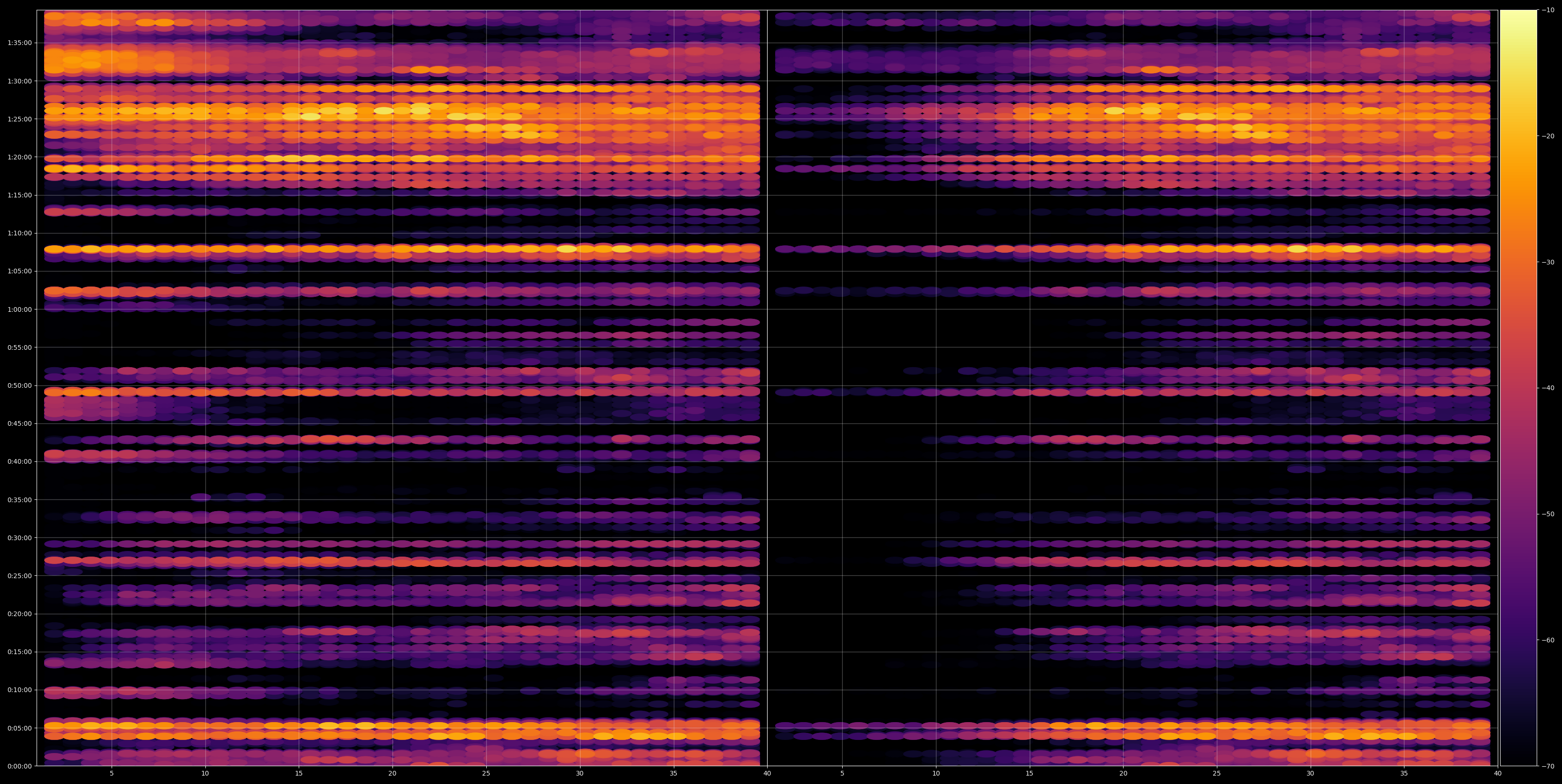
Task: Click the 0:55:00 y-axis tick label
Action: [19, 347]
